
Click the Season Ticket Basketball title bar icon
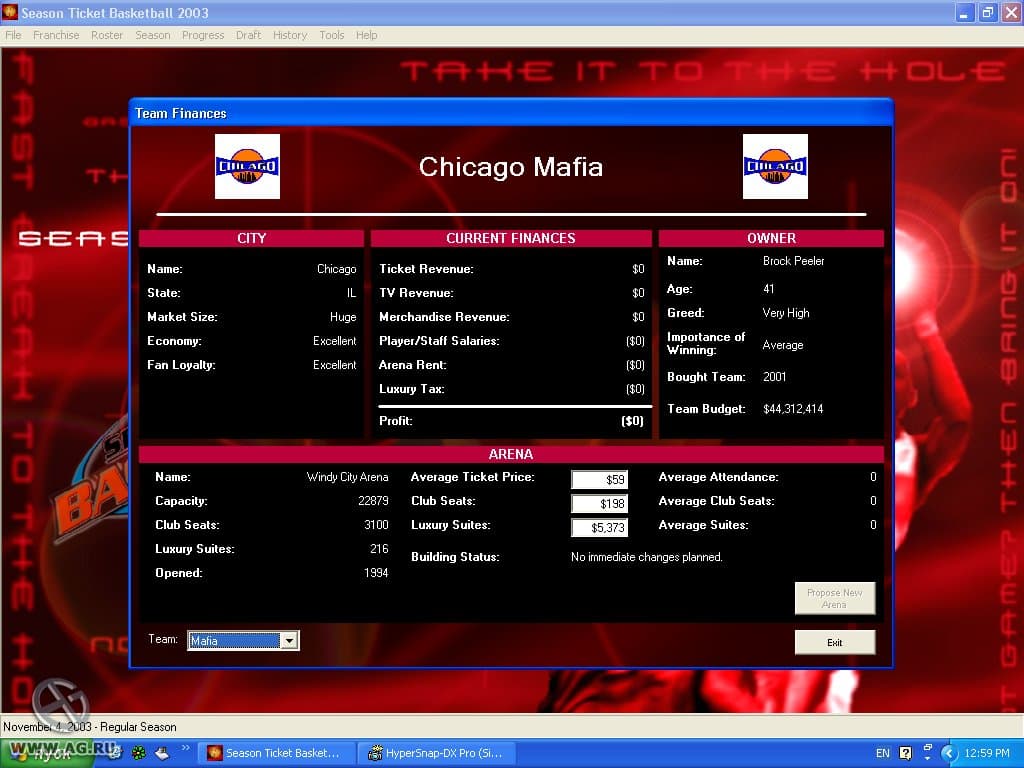[10, 12]
